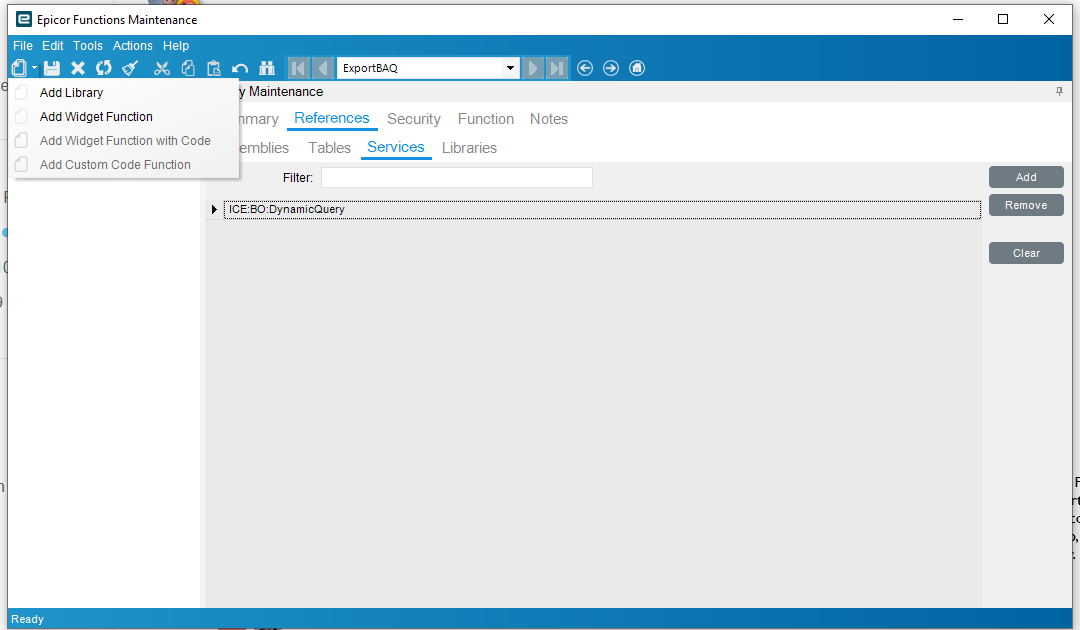1080x630 pixels.
Task: Click the Paste clipboard icon
Action: [214, 68]
